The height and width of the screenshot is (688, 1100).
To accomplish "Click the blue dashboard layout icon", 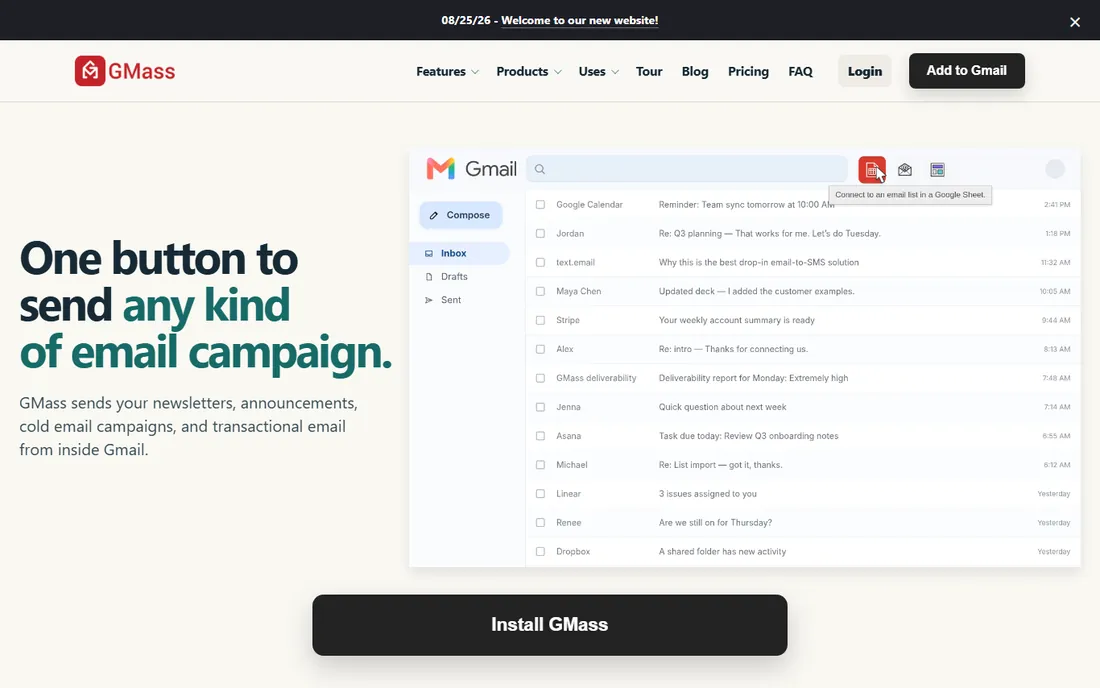I will 937,170.
